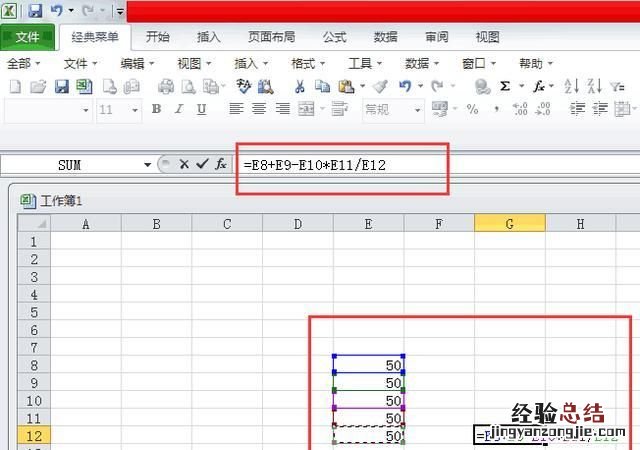Switch to the 公式 ribbon tab
640x450 pixels.
(334, 37)
